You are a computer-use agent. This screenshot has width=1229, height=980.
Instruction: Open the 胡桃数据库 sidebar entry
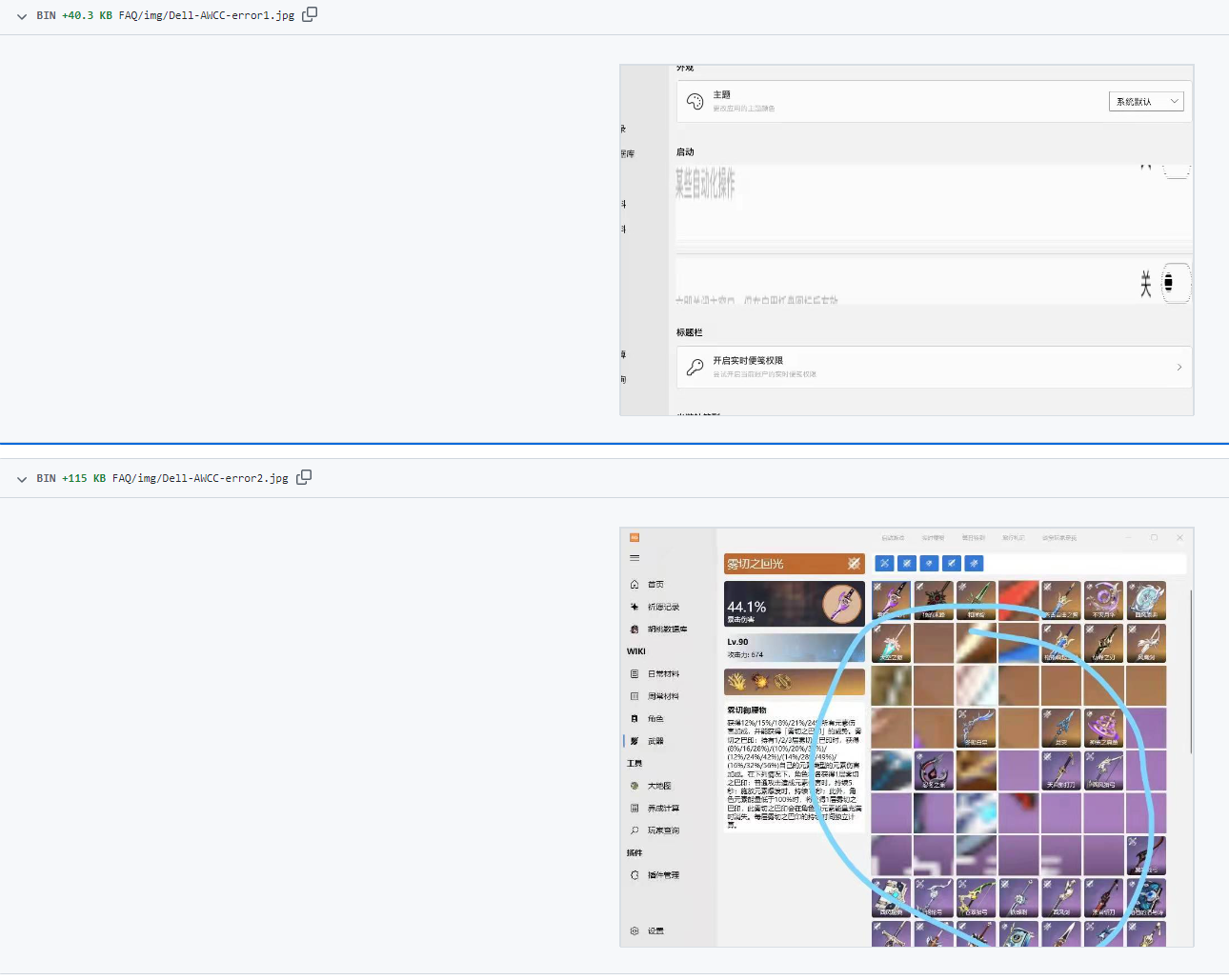(667, 629)
